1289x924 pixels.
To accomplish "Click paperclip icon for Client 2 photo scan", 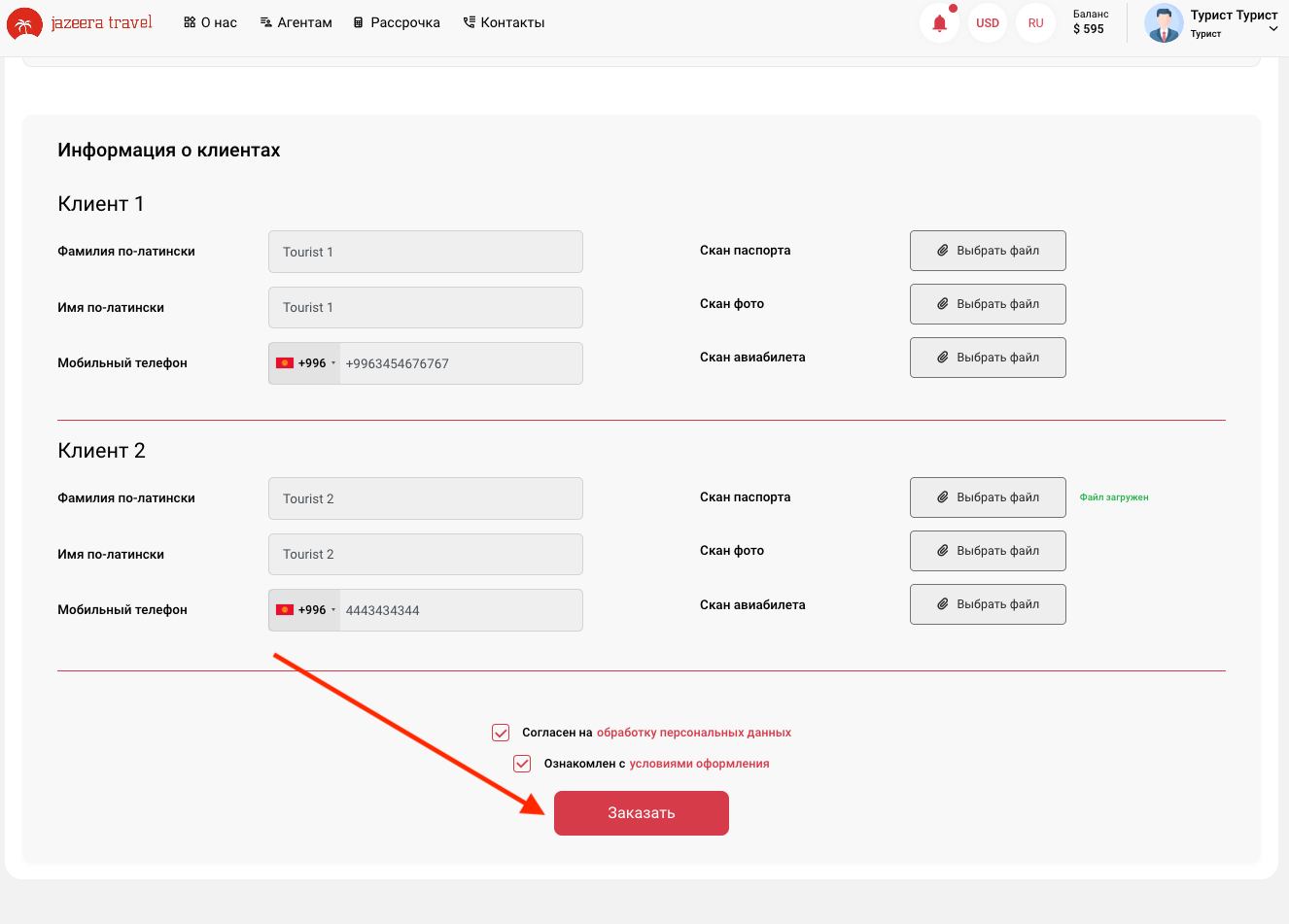I will tap(942, 551).
